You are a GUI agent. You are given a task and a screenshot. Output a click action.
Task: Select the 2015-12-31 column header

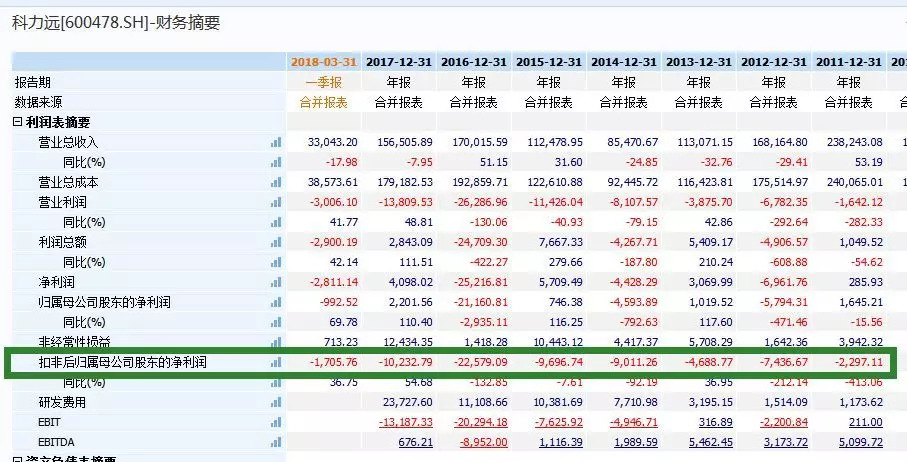(x=549, y=62)
